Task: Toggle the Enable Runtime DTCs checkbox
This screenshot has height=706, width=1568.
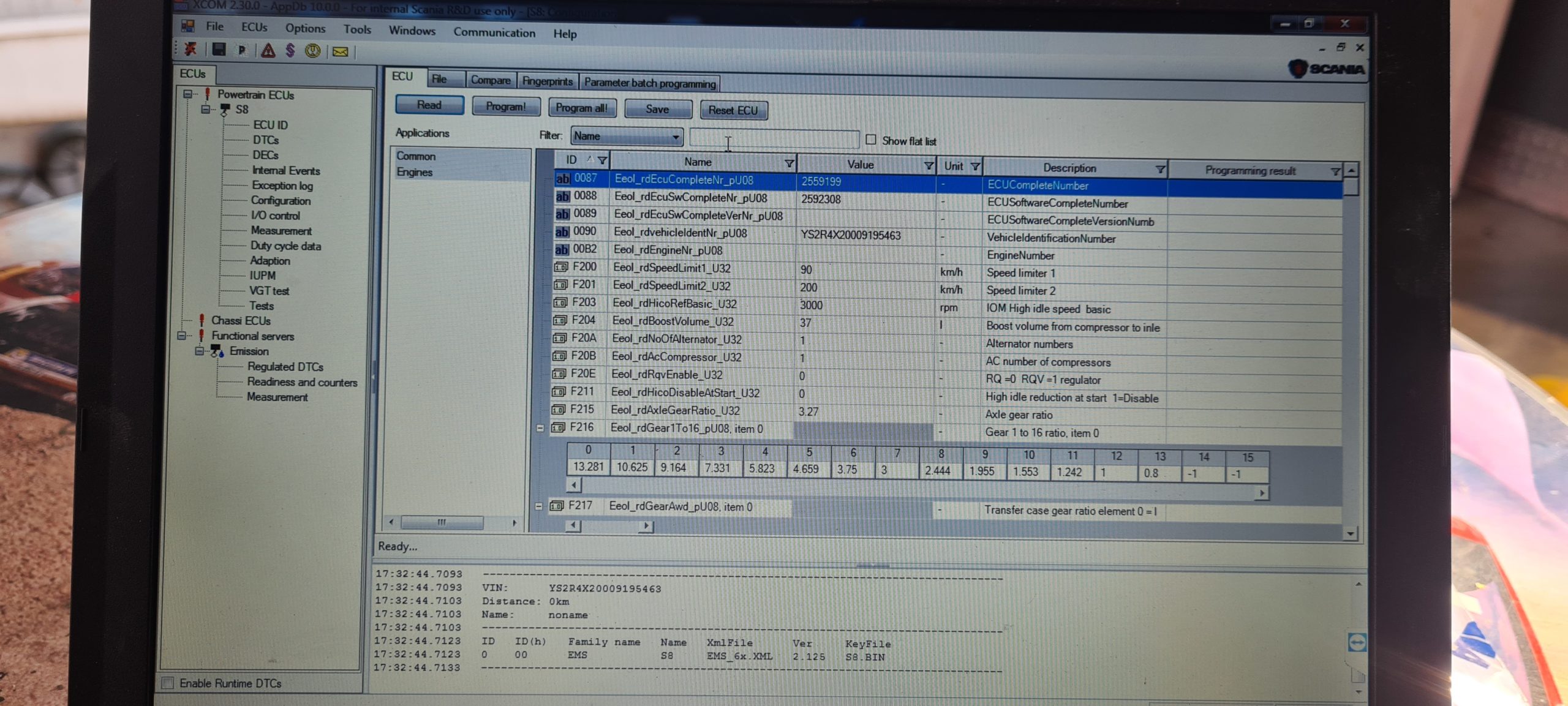Action: (168, 682)
